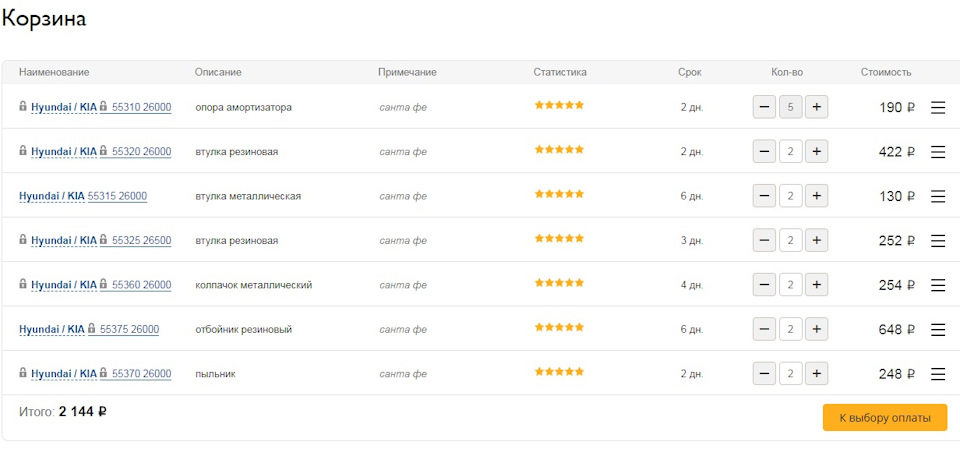Click lock icon beside part number 55375 26000
Viewport: 960px width, 449px height.
91,329
